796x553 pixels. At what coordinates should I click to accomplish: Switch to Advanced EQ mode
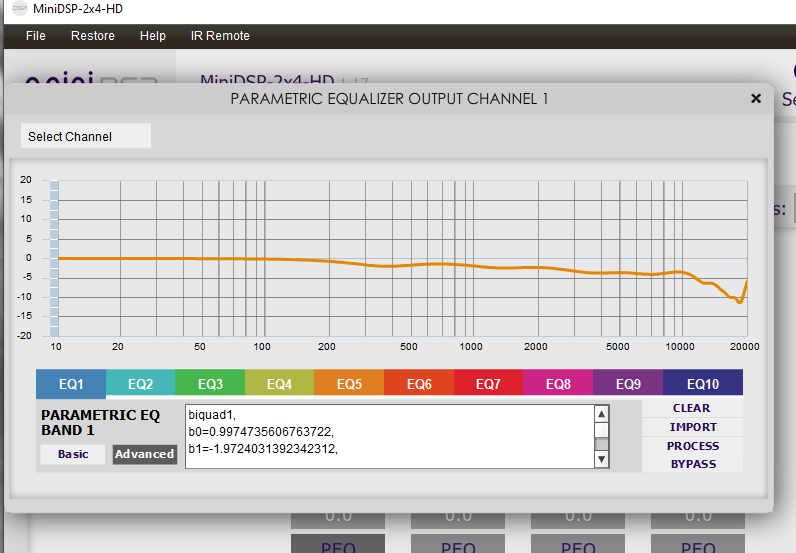tap(145, 454)
